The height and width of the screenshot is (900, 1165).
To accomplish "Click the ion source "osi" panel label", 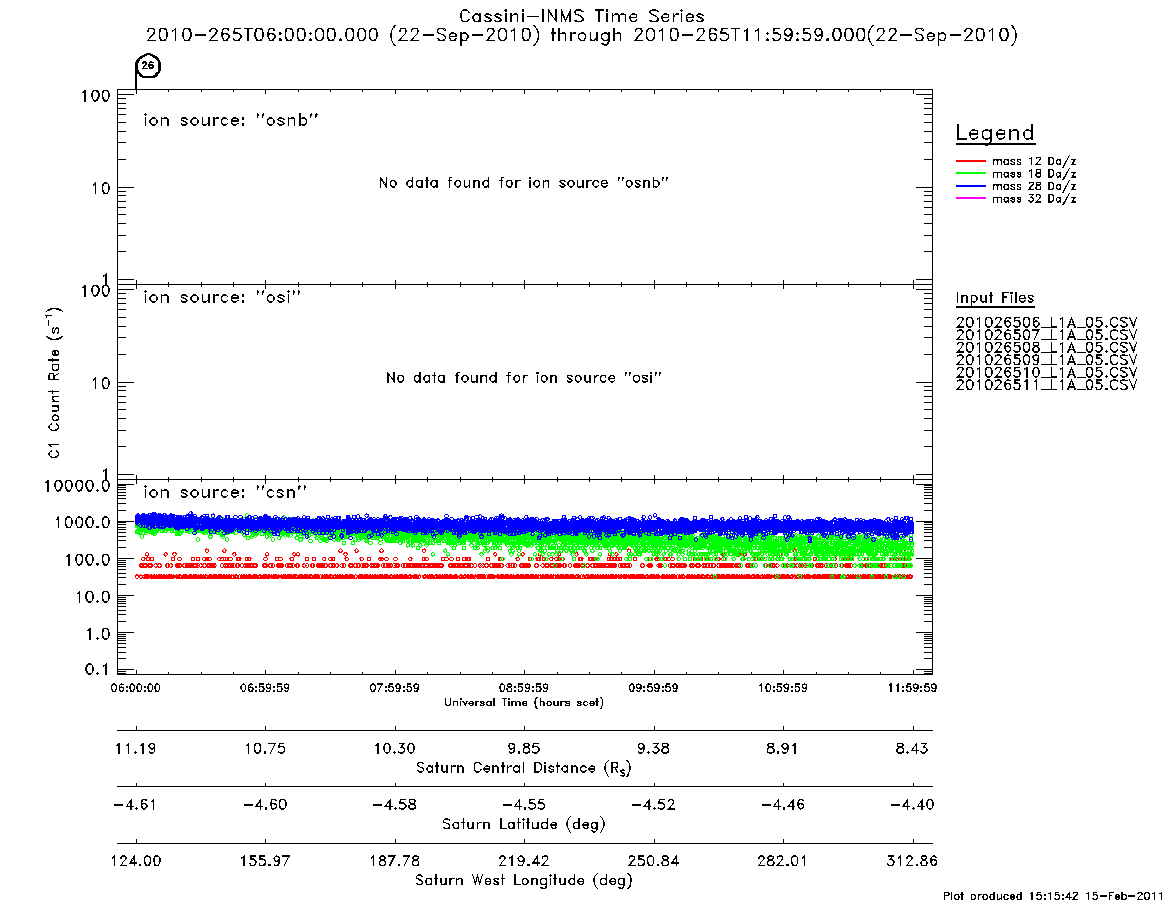I will pyautogui.click(x=222, y=297).
